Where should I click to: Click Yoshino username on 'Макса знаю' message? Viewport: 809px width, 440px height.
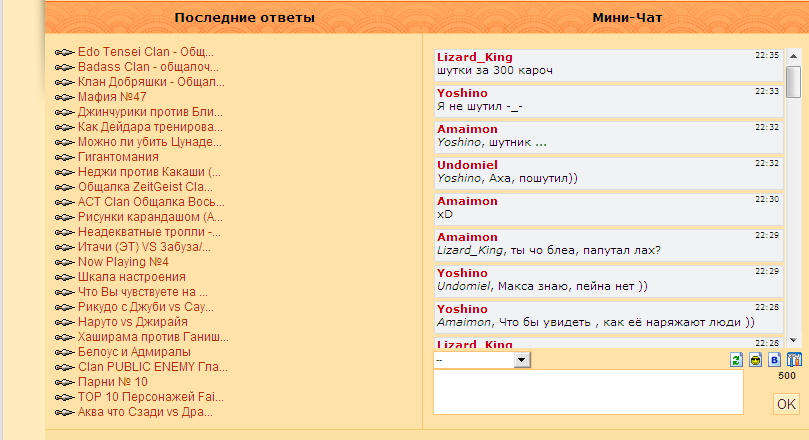pyautogui.click(x=462, y=273)
